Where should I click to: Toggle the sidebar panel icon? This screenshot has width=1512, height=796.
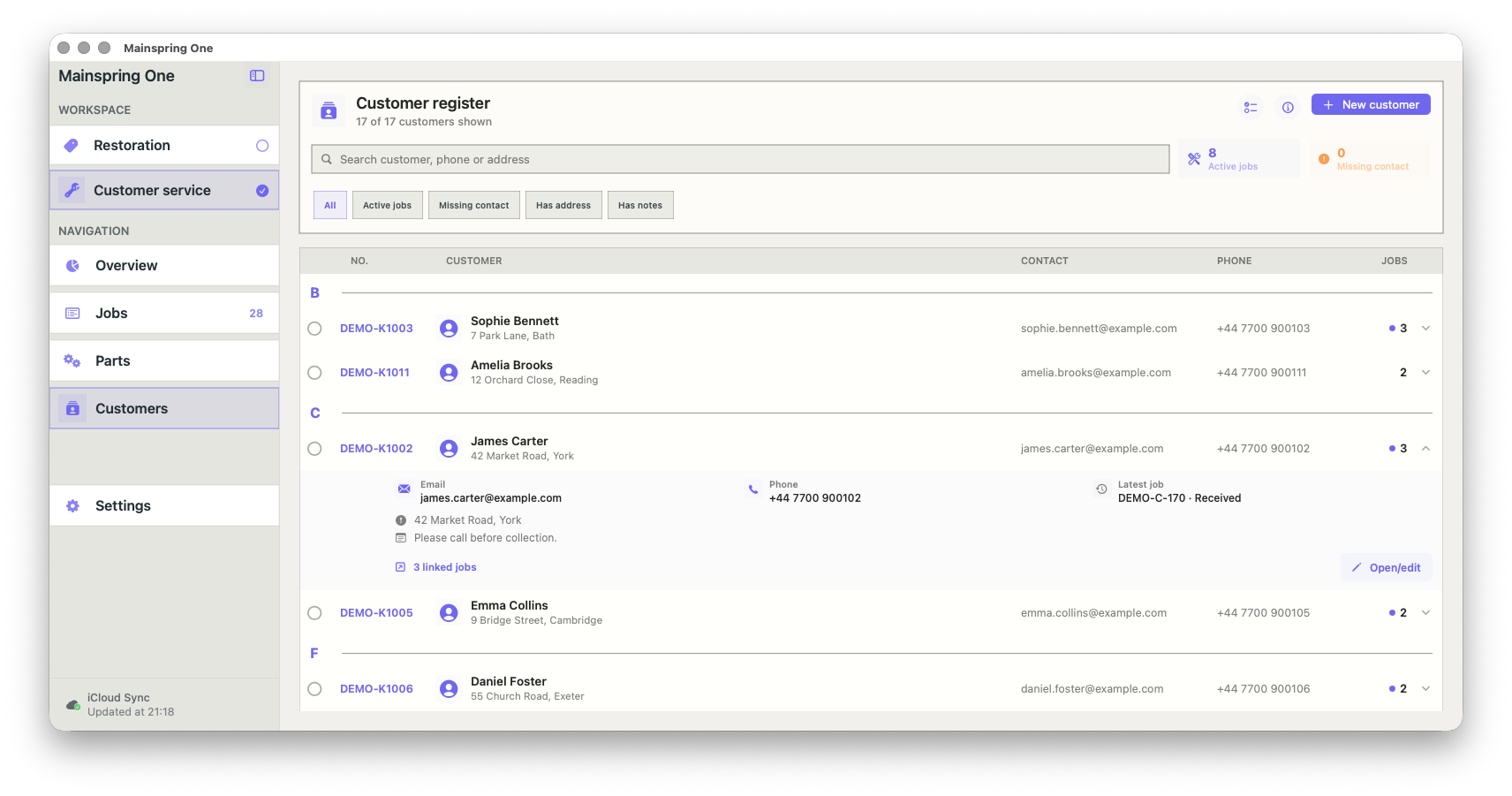click(257, 76)
